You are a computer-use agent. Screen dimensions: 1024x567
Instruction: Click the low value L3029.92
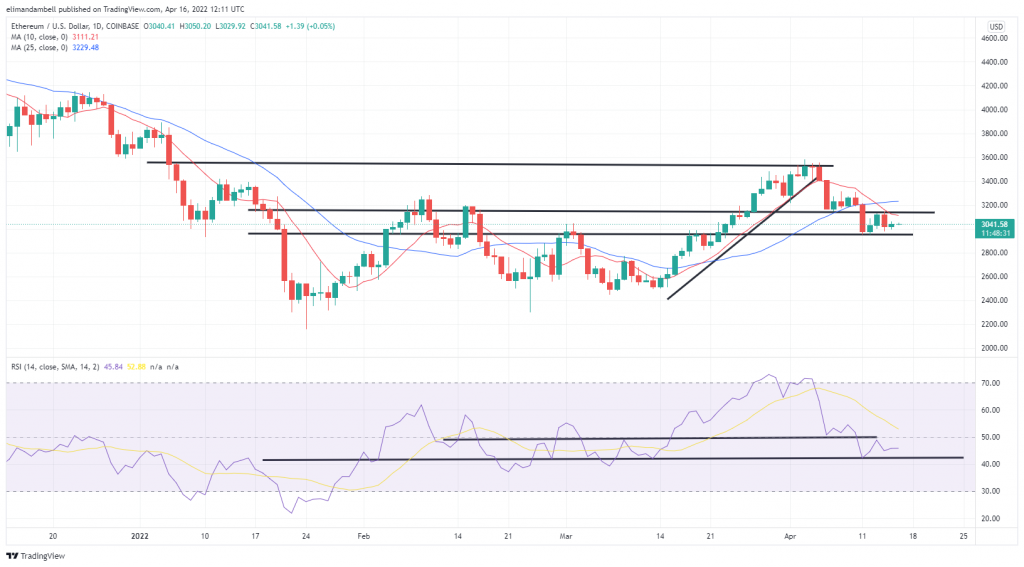click(x=231, y=27)
